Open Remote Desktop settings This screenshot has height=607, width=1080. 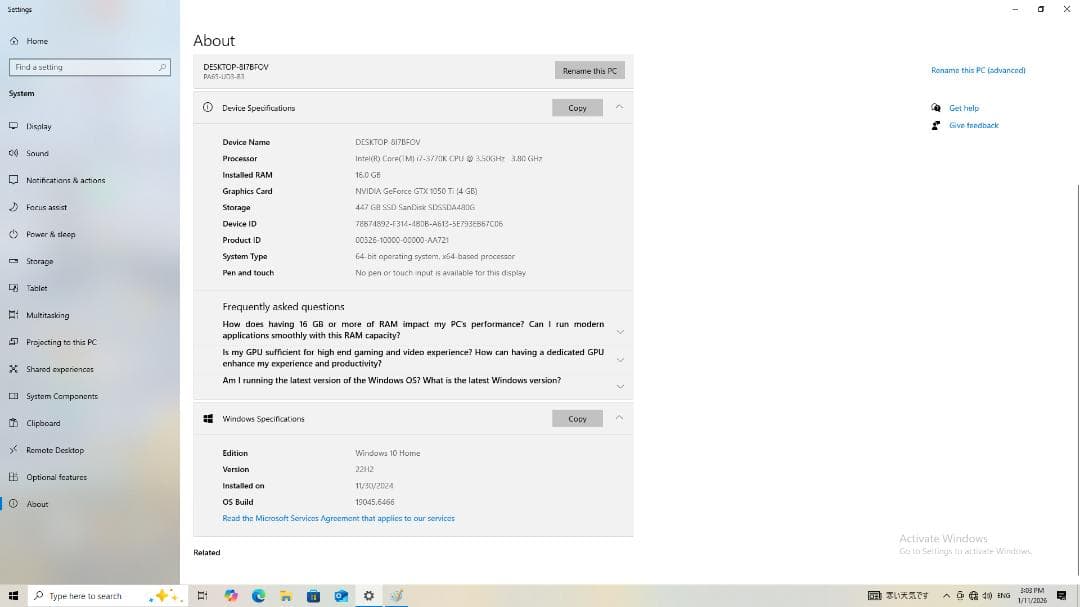pos(55,451)
